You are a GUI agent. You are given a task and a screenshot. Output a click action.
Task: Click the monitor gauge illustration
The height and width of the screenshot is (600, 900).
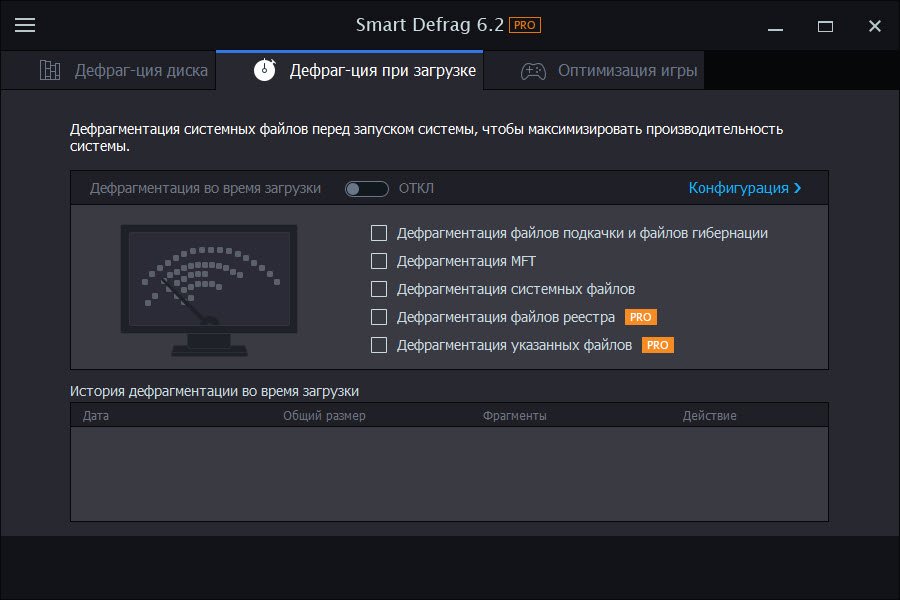tap(209, 290)
